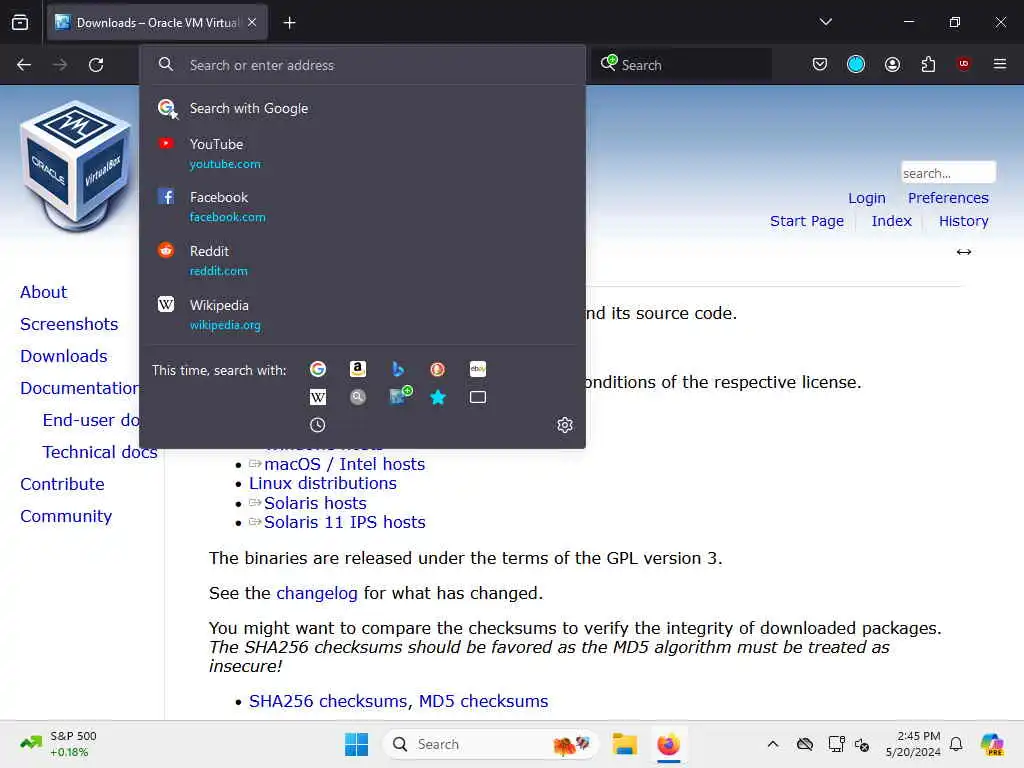The width and height of the screenshot is (1024, 768).
Task: Open the Pocket save icon
Action: tap(820, 64)
